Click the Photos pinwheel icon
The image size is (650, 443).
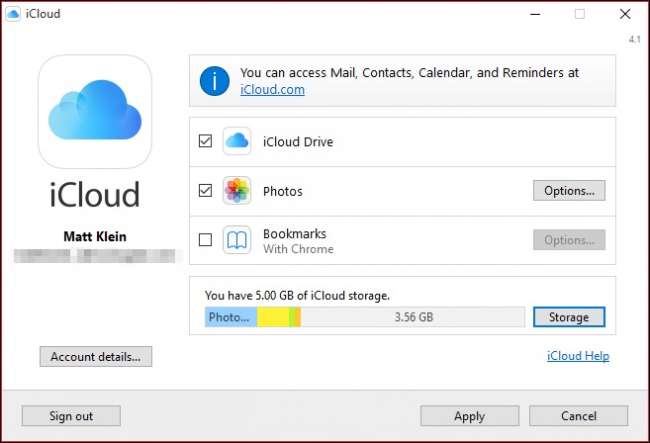[x=236, y=190]
